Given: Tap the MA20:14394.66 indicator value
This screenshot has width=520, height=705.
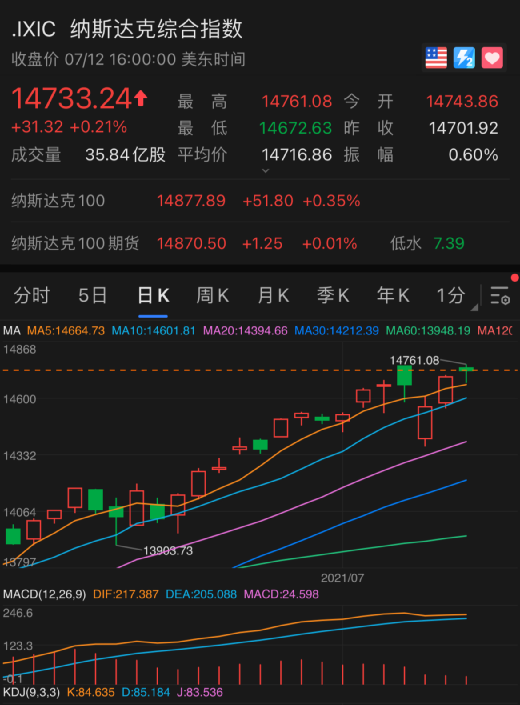Looking at the screenshot, I should point(245,331).
